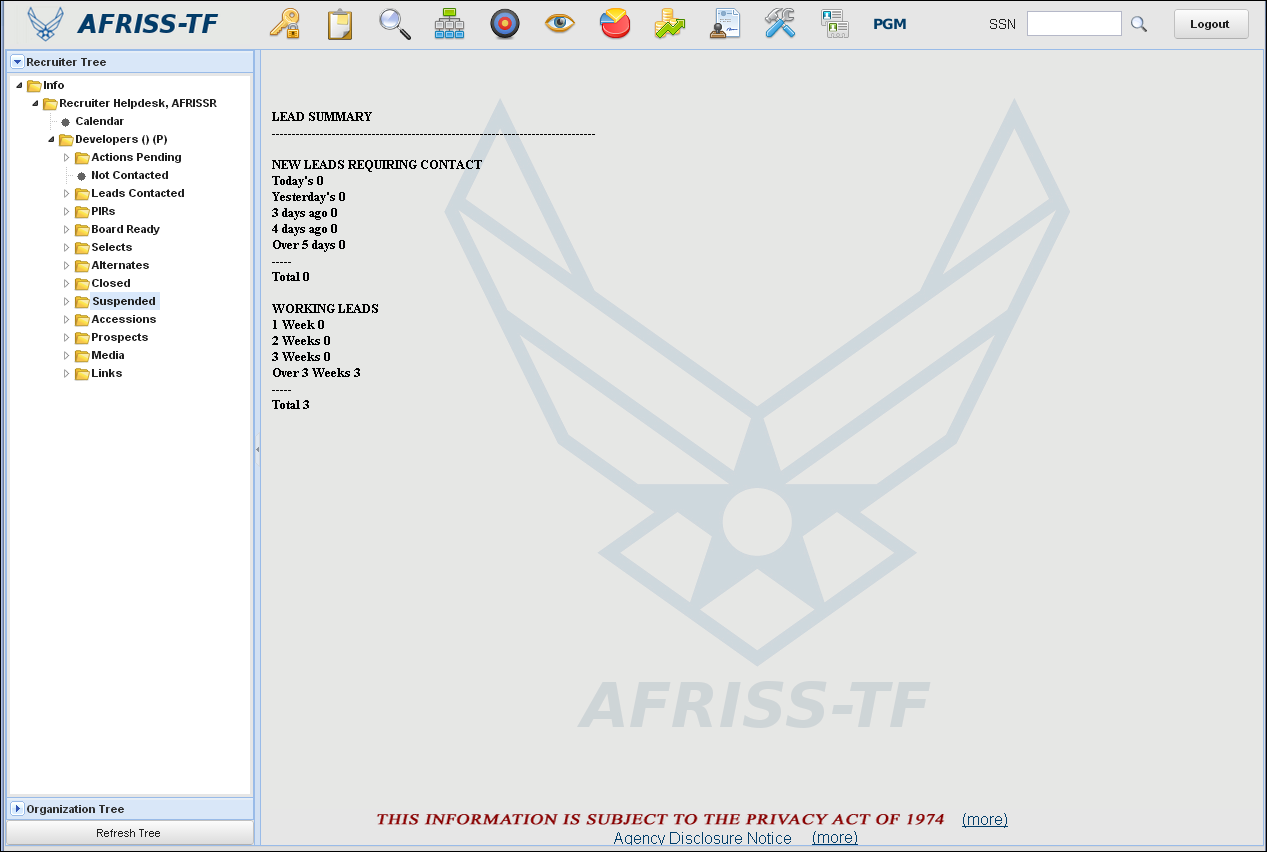Open the Agency Disclosure Notice (more) link

coord(835,838)
